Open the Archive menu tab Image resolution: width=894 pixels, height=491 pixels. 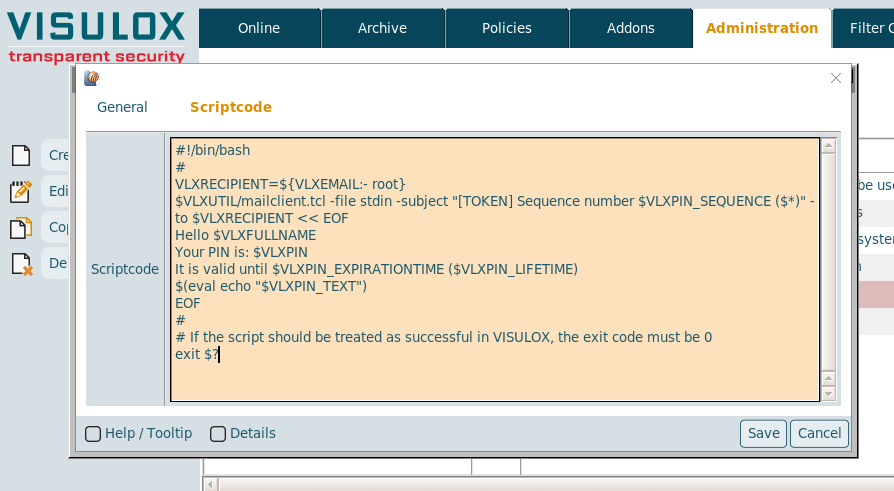tap(383, 28)
